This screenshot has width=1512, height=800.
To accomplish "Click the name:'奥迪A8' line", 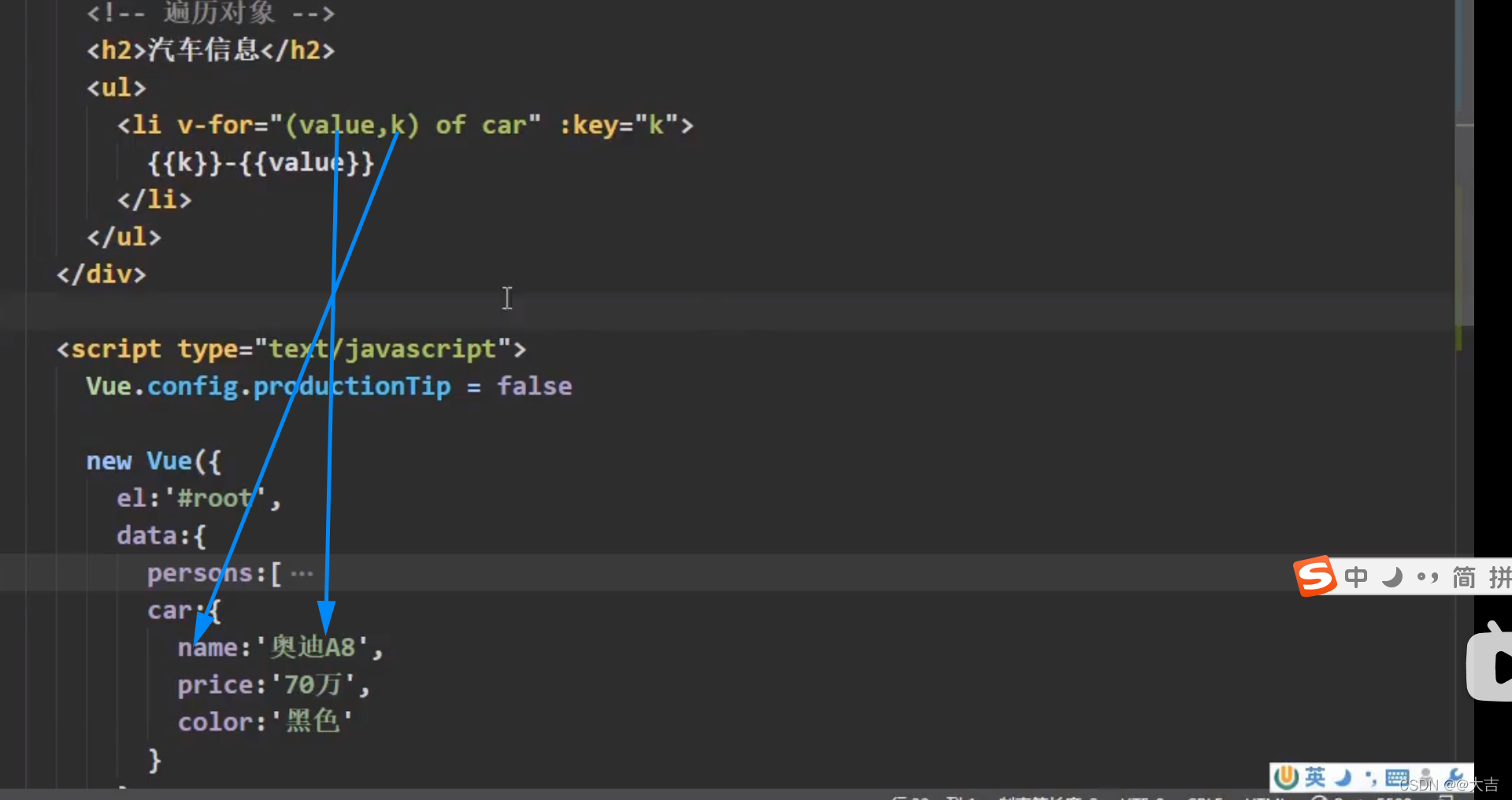I will 280,647.
